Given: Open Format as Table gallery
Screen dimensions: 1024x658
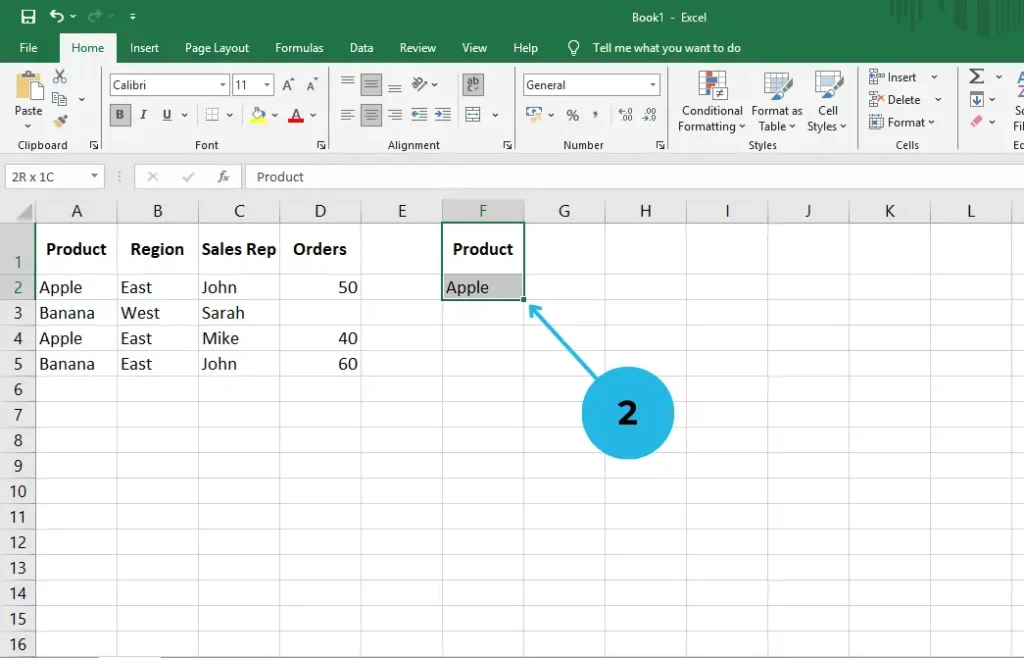Looking at the screenshot, I should point(776,102).
